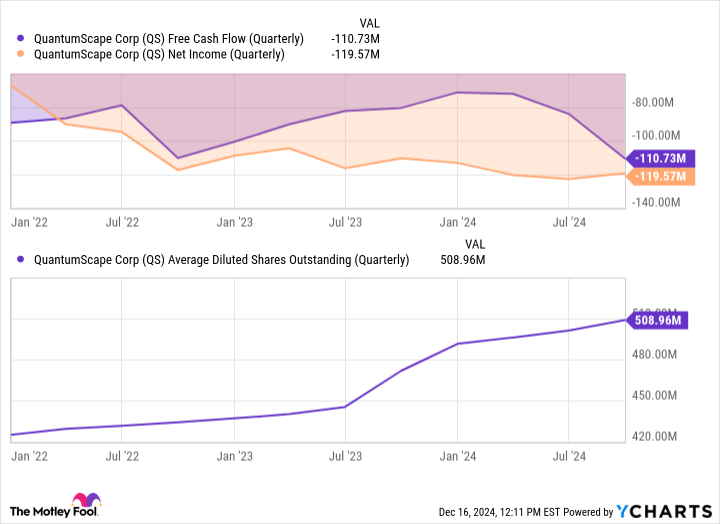Viewport: 720px width, 524px height.
Task: Click the 508.96M value in lower legend
Action: [462, 260]
